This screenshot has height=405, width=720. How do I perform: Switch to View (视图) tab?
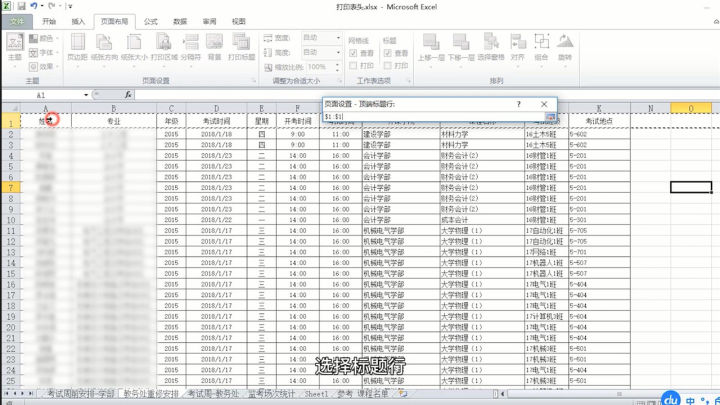click(x=239, y=22)
